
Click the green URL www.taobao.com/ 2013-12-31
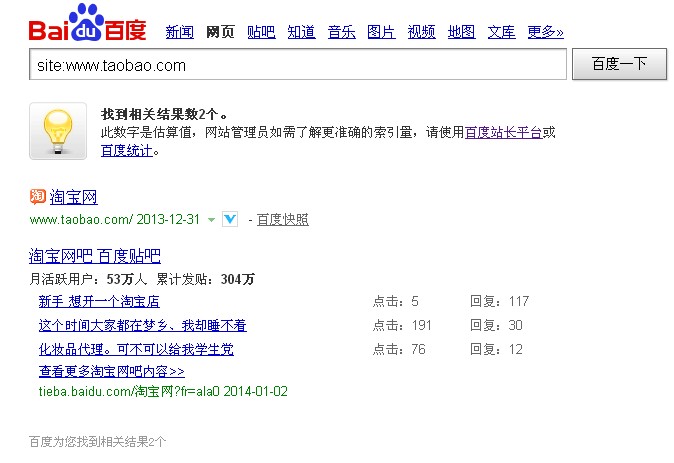click(x=115, y=220)
